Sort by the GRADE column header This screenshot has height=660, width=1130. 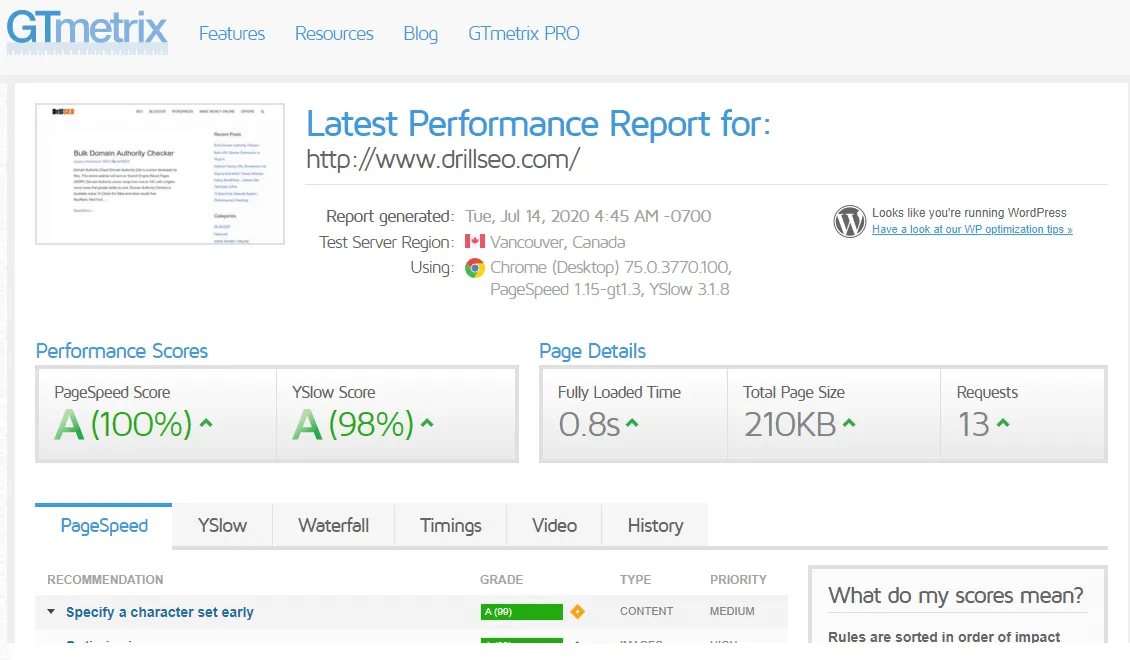click(x=502, y=579)
